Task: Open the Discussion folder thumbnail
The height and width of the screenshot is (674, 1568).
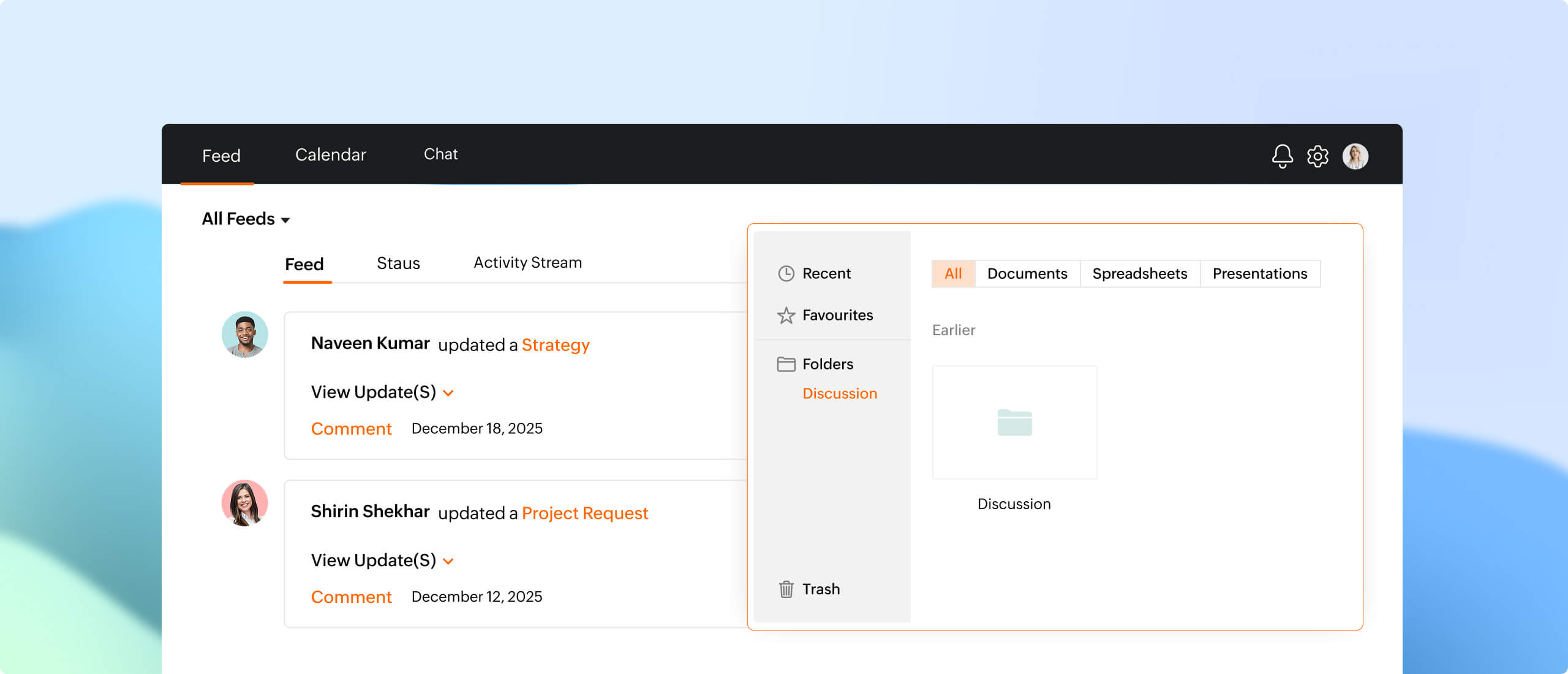Action: point(1014,423)
